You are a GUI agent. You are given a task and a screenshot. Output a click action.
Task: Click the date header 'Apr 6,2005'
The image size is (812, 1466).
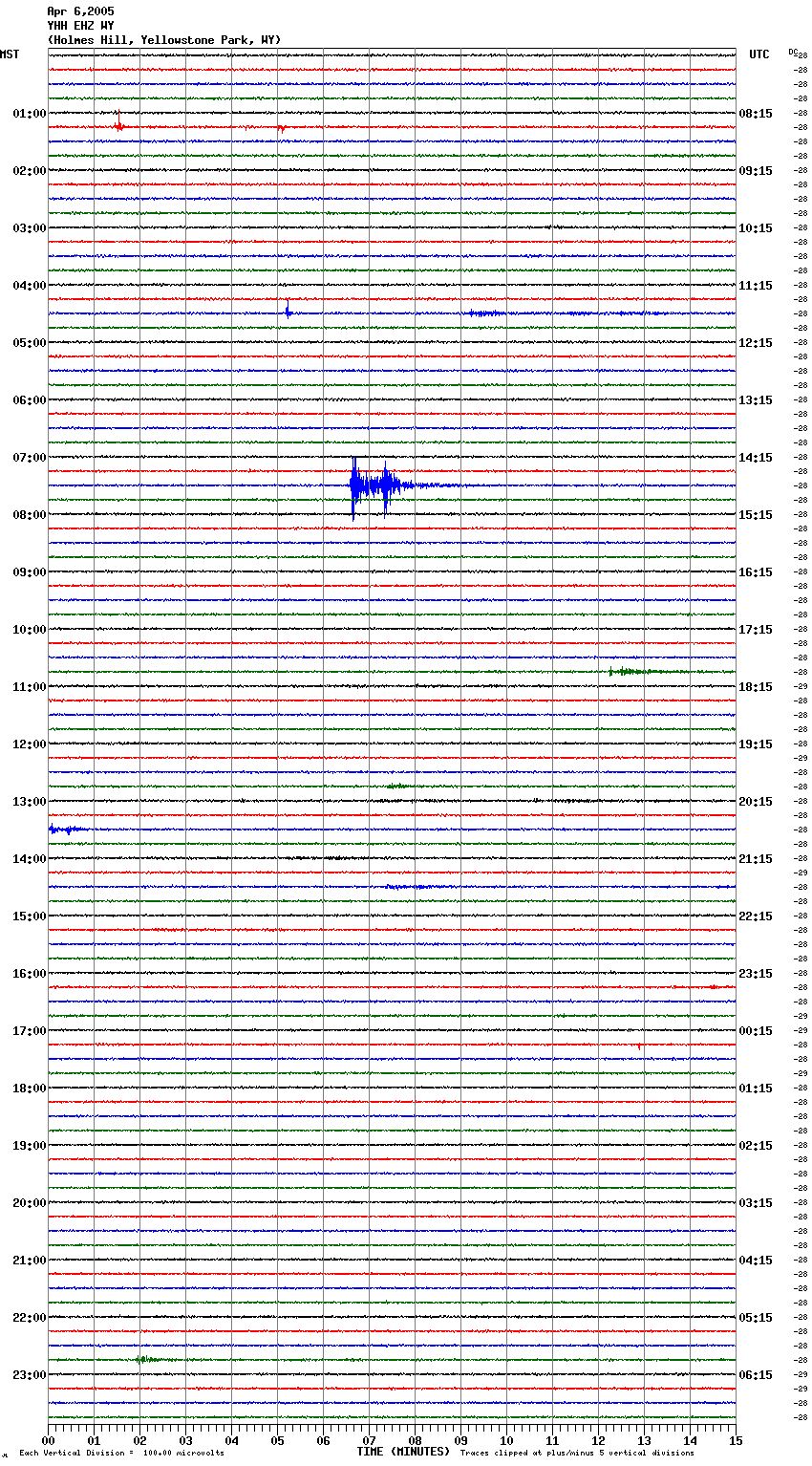80,11
